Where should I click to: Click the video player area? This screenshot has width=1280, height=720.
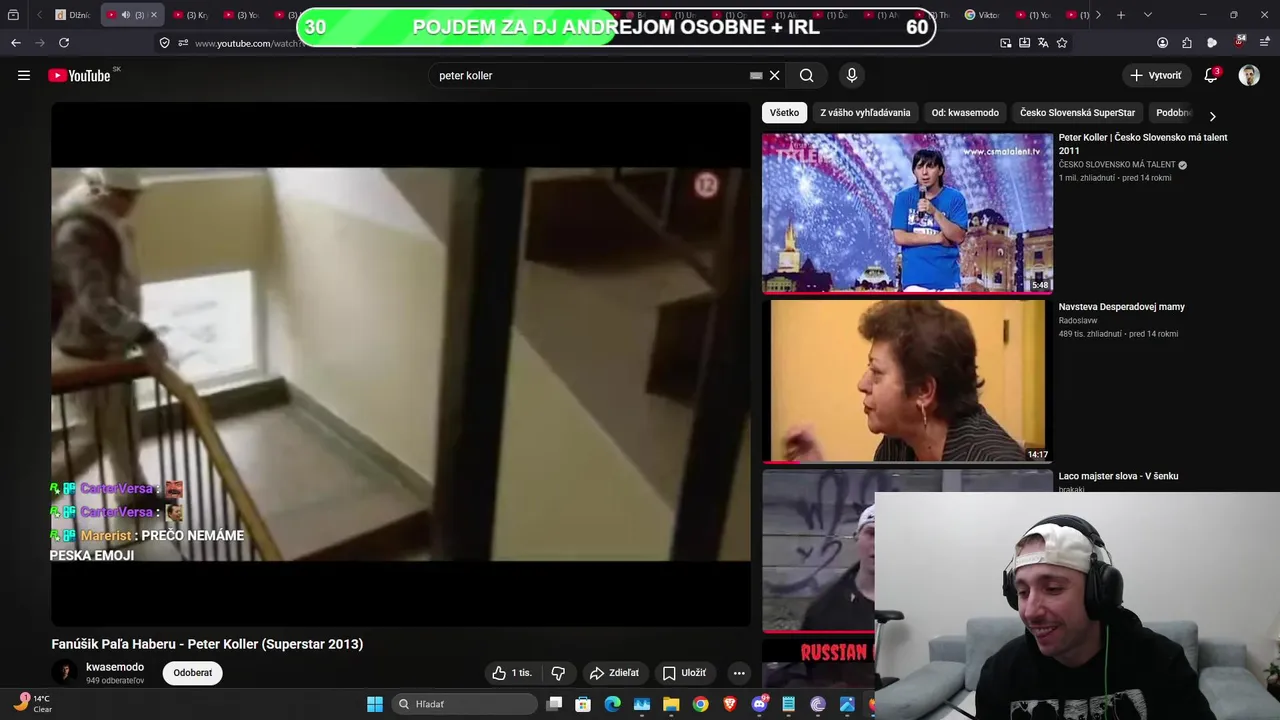pyautogui.click(x=401, y=364)
